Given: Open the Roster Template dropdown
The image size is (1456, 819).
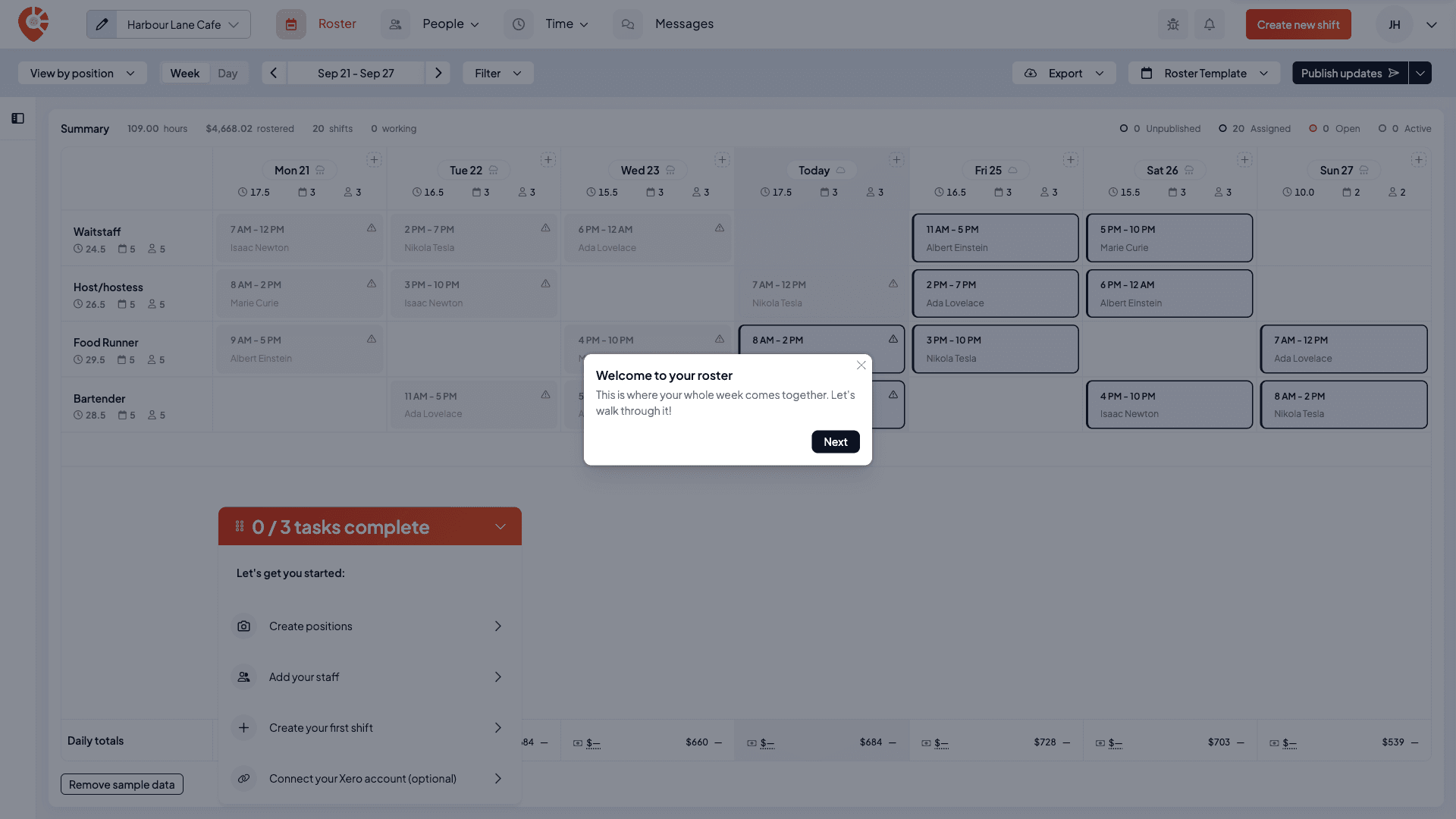Looking at the screenshot, I should 1204,73.
